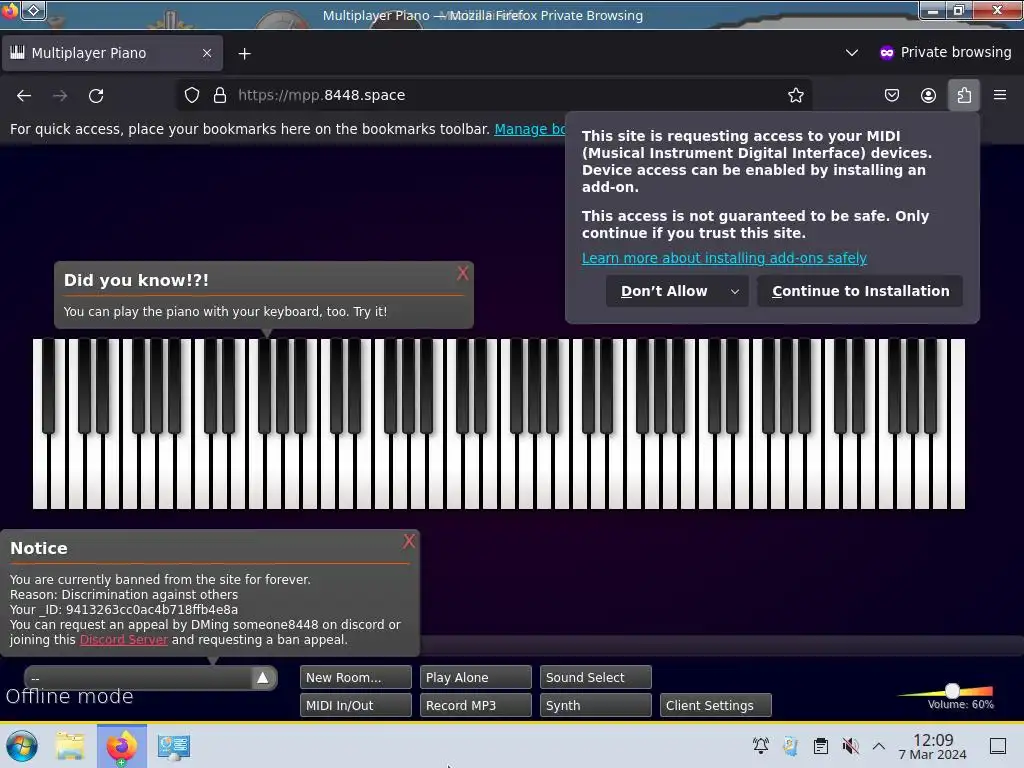1024x768 pixels.
Task: Start Record MP3
Action: [475, 705]
